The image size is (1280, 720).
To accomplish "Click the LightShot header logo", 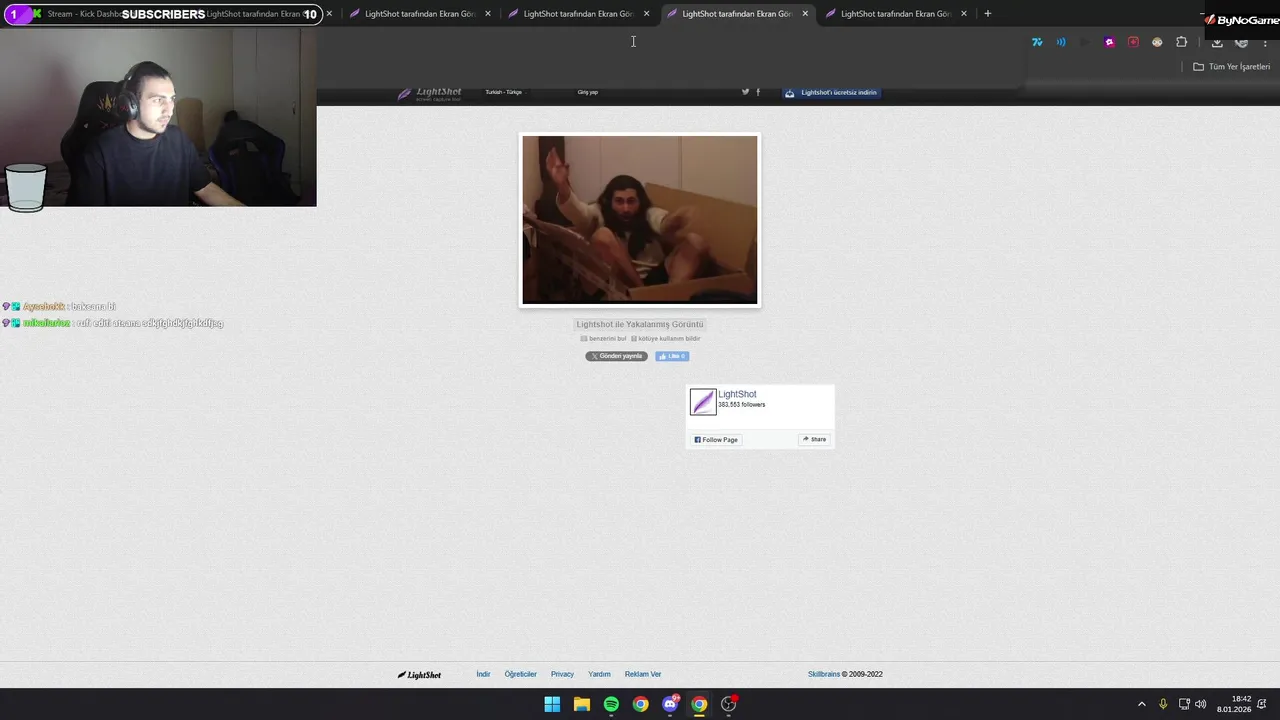I will click(430, 93).
